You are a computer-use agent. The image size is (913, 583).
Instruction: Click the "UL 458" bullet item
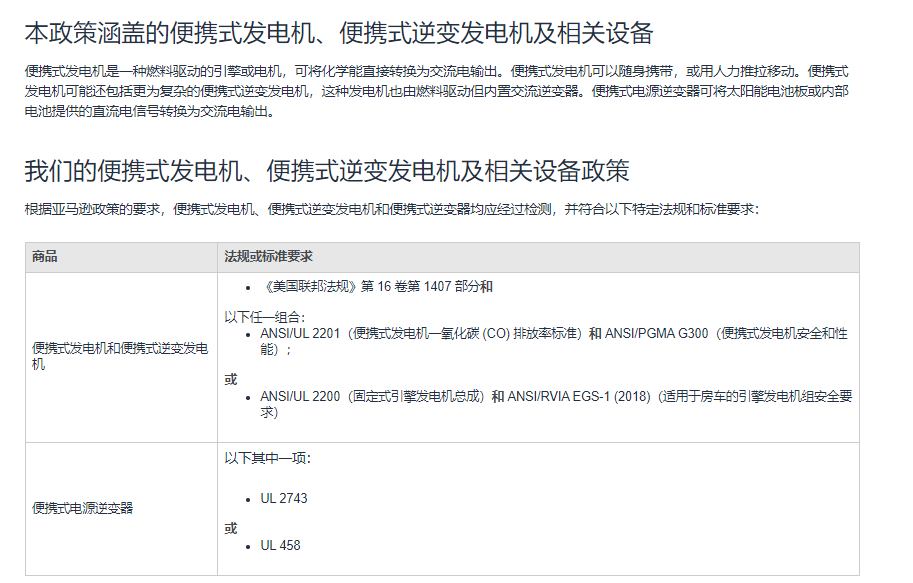pyautogui.click(x=280, y=546)
